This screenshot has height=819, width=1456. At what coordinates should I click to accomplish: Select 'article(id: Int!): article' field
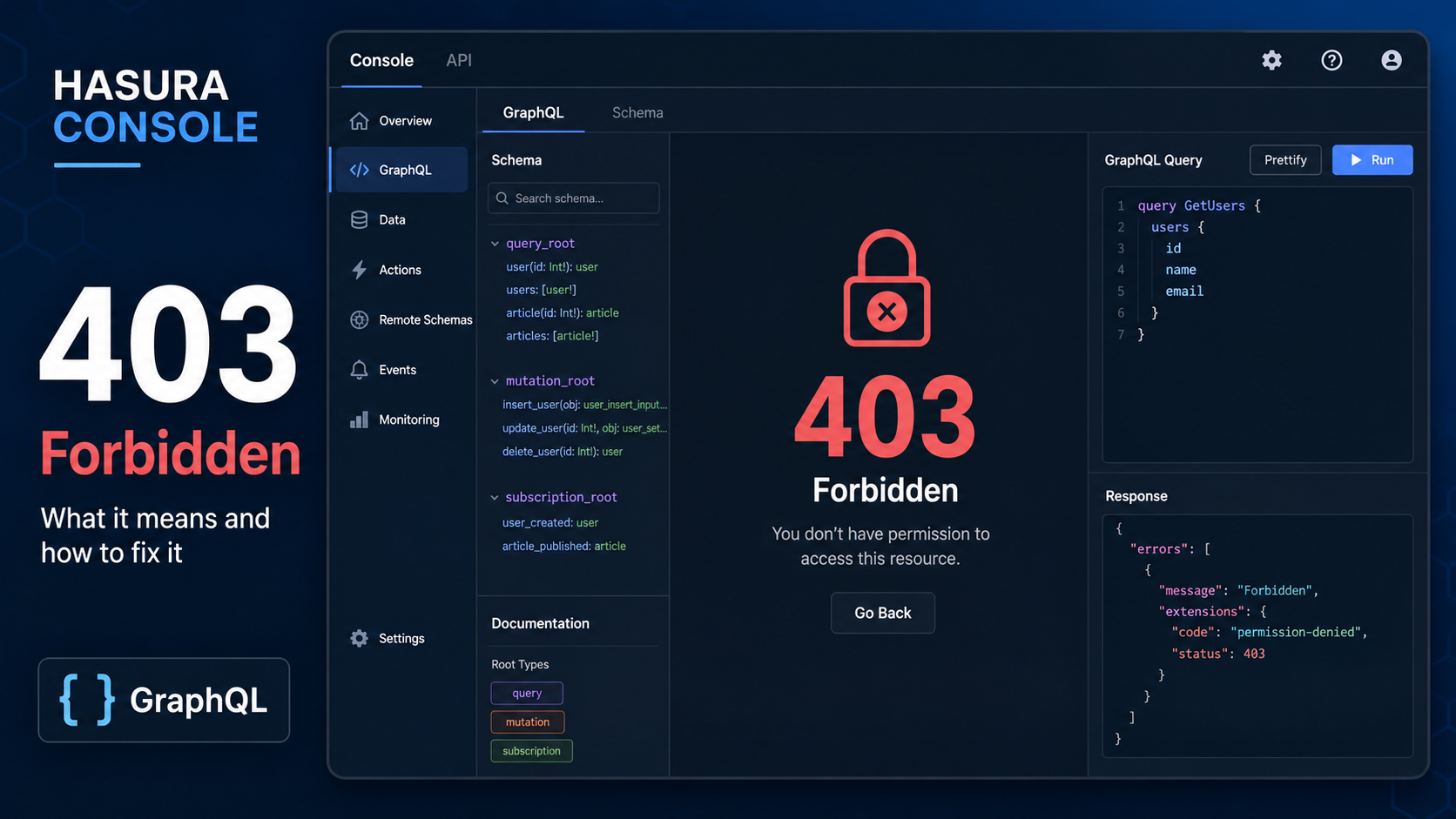point(563,312)
